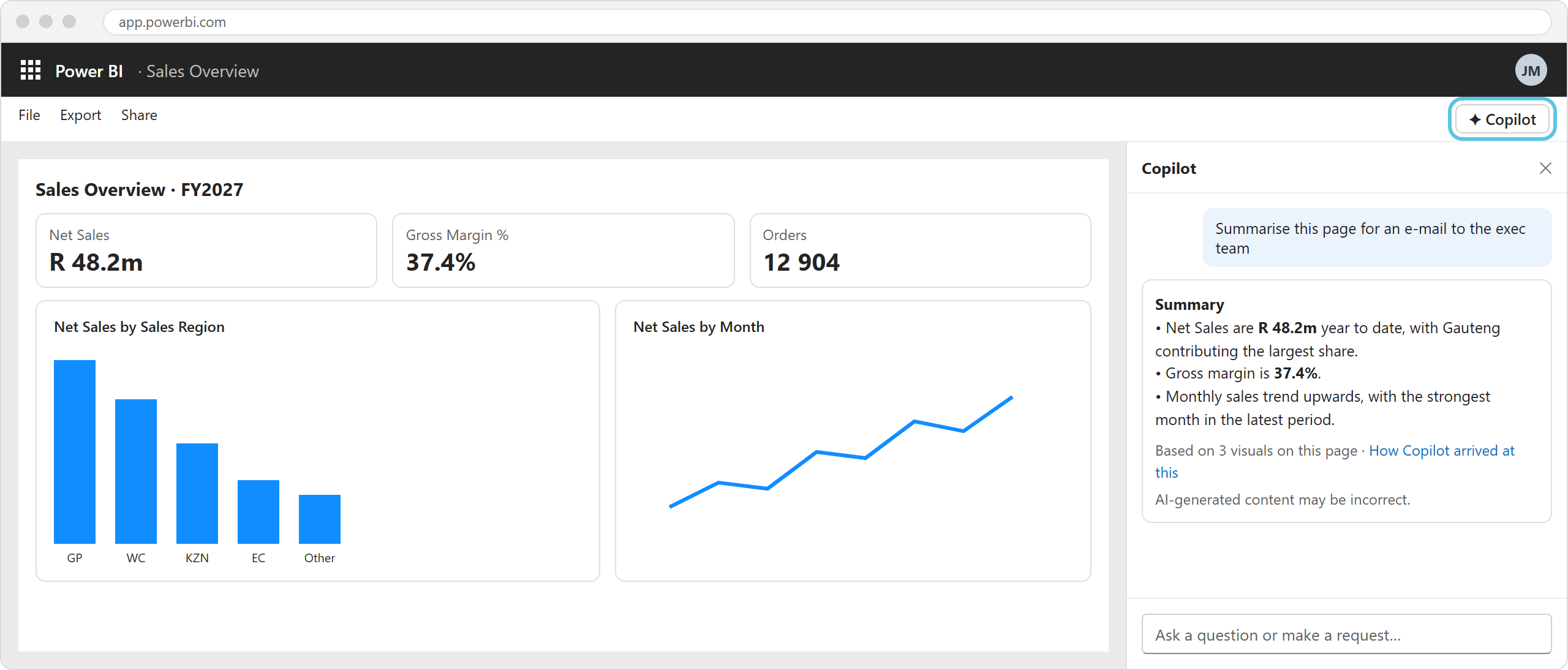The image size is (1568, 670).
Task: Click the EC bar in region chart
Action: (x=258, y=512)
